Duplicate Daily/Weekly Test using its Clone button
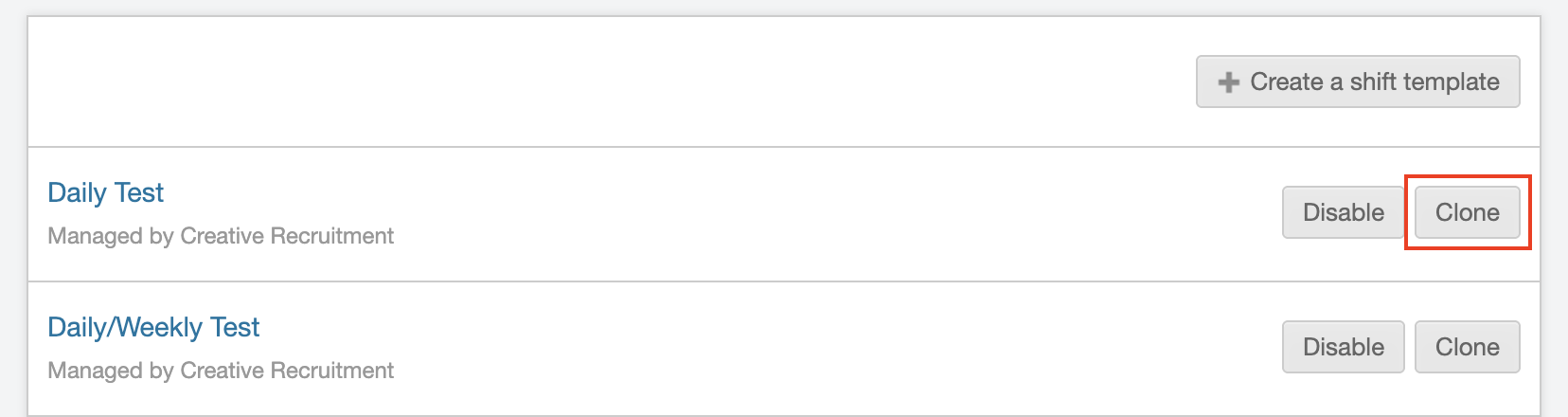Screen dimensions: 1568x417 tap(1467, 347)
